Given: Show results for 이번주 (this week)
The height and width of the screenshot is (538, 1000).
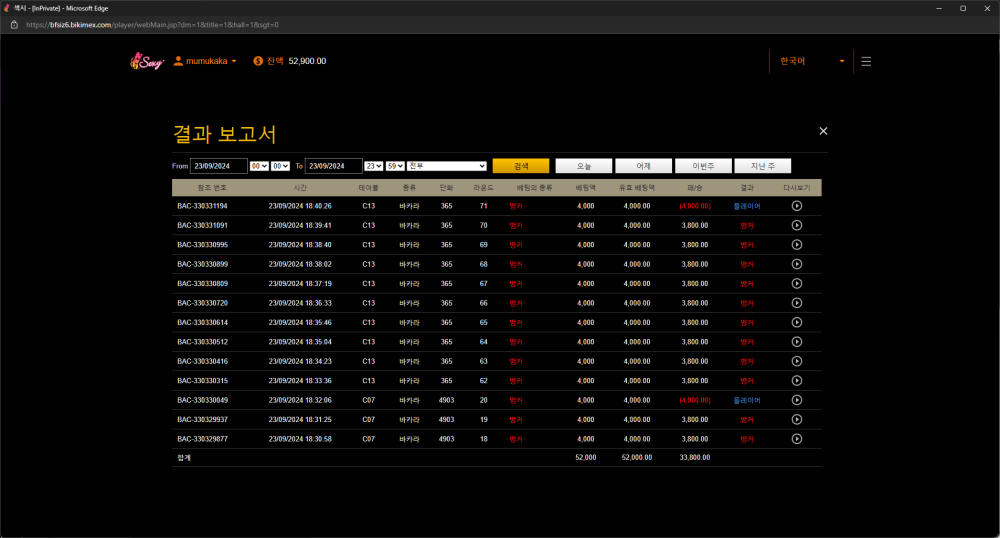Looking at the screenshot, I should click(703, 166).
